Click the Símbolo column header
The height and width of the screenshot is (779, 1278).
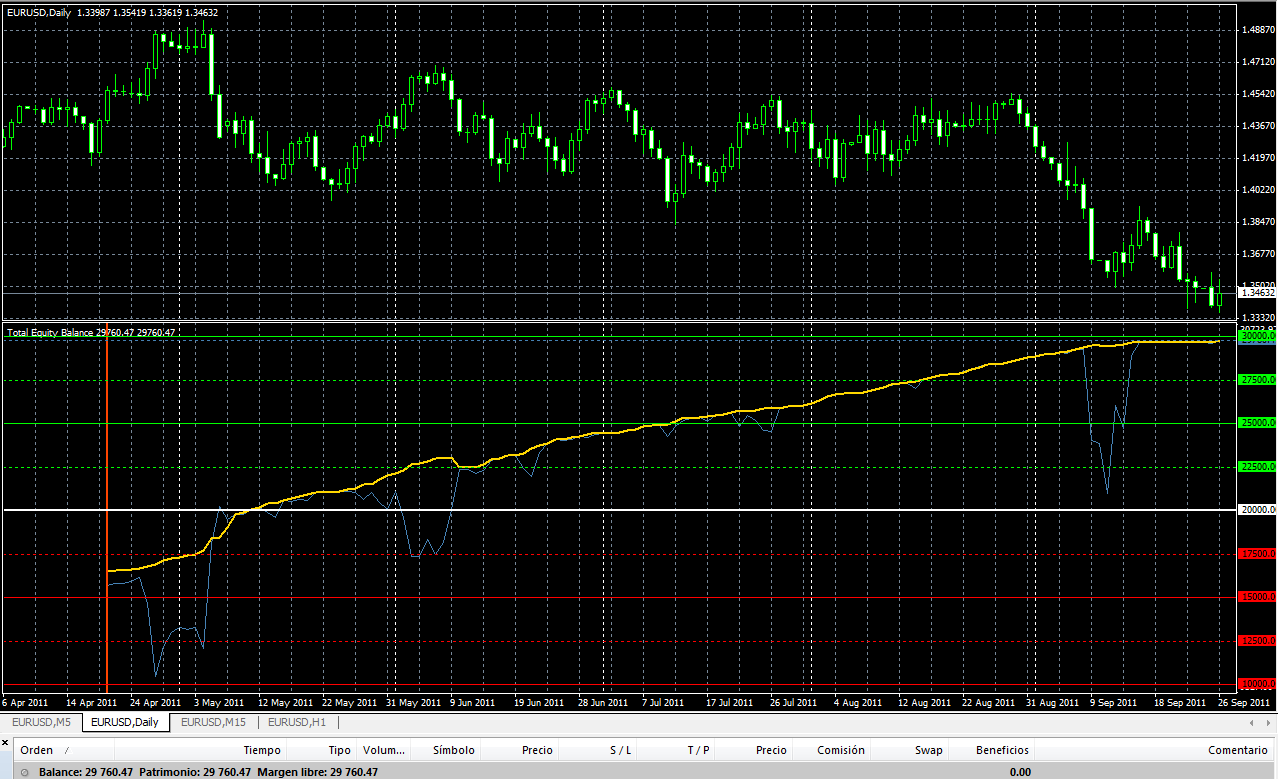tap(453, 750)
